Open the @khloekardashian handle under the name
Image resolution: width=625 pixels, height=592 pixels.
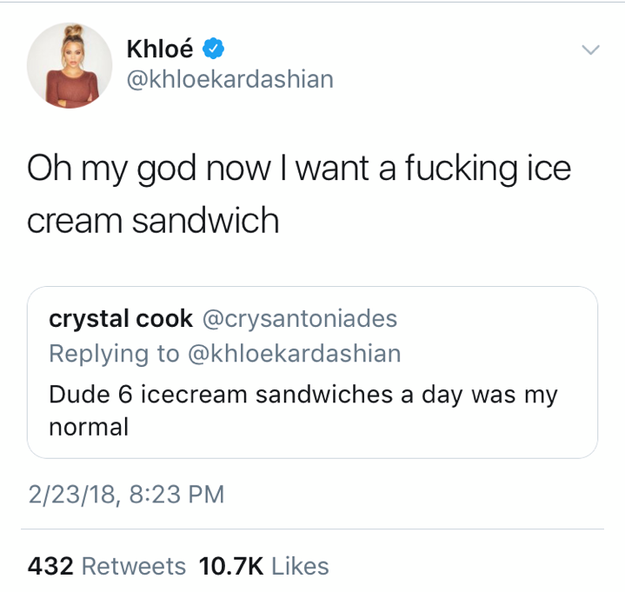(x=230, y=79)
